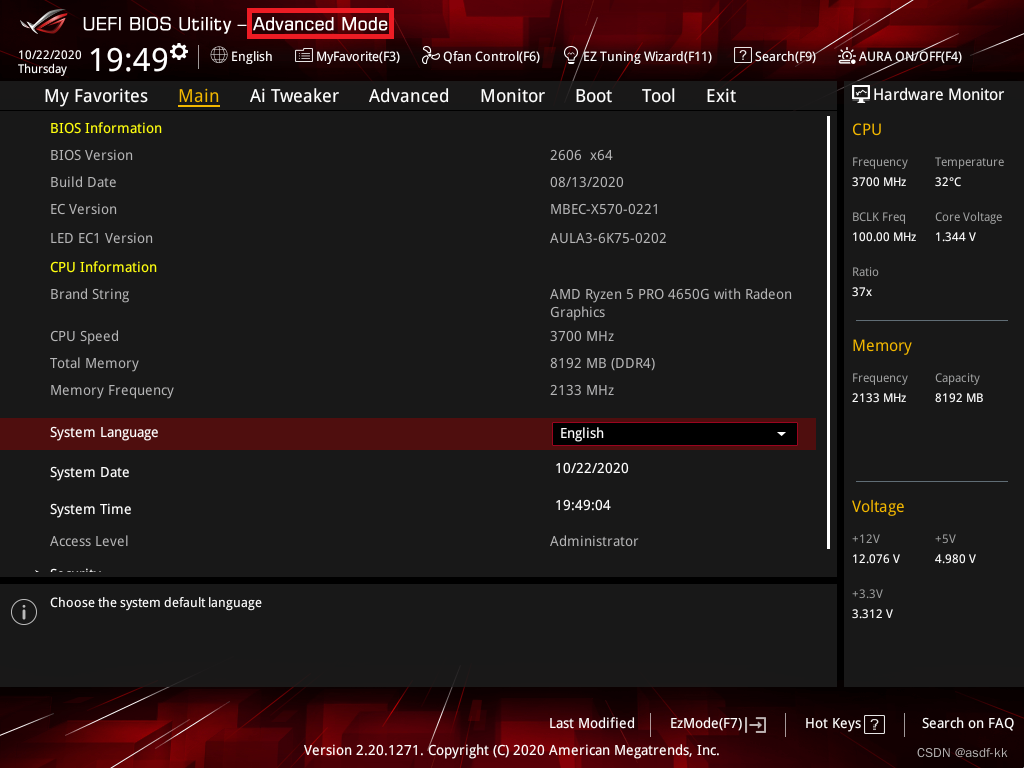The width and height of the screenshot is (1024, 768).
Task: Click the main panel vertical scrollbar
Action: (x=828, y=332)
